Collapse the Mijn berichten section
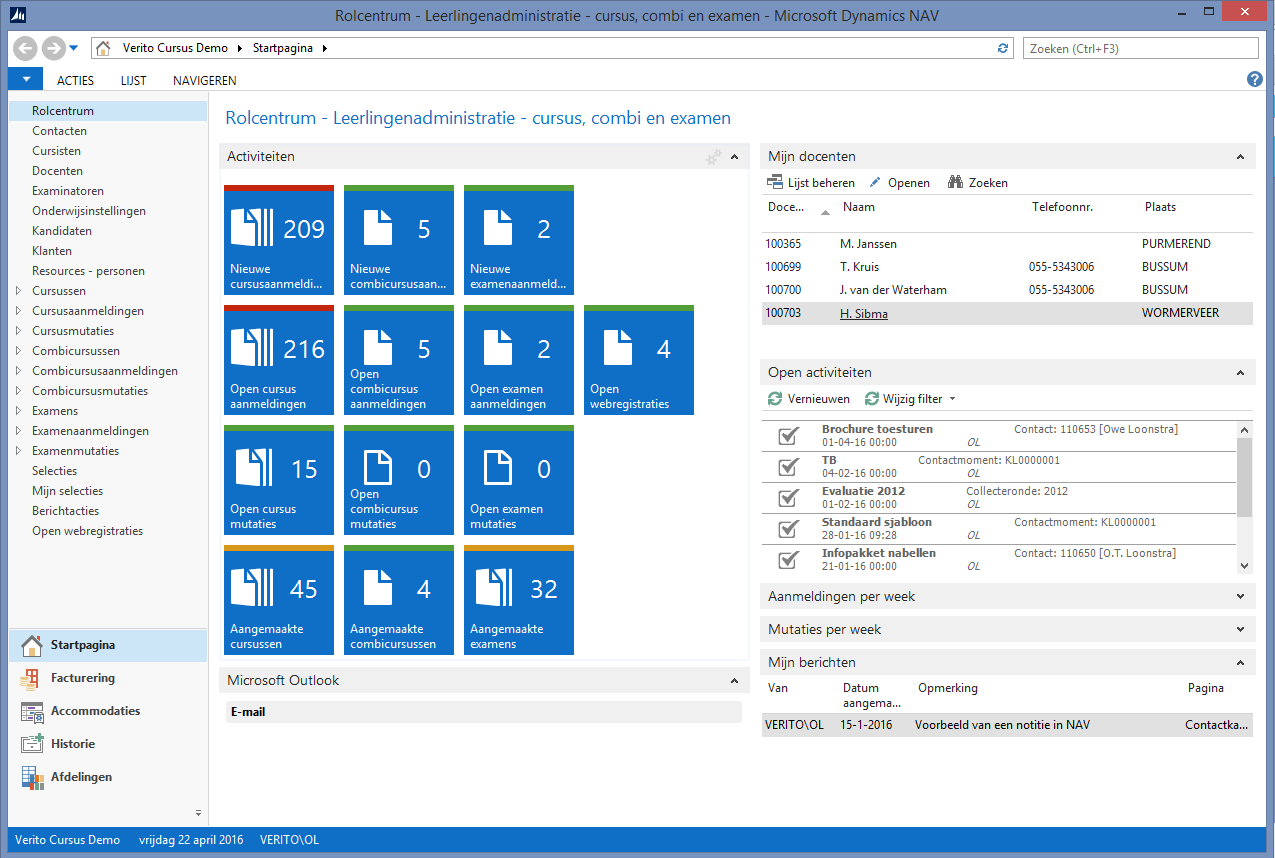 1240,662
